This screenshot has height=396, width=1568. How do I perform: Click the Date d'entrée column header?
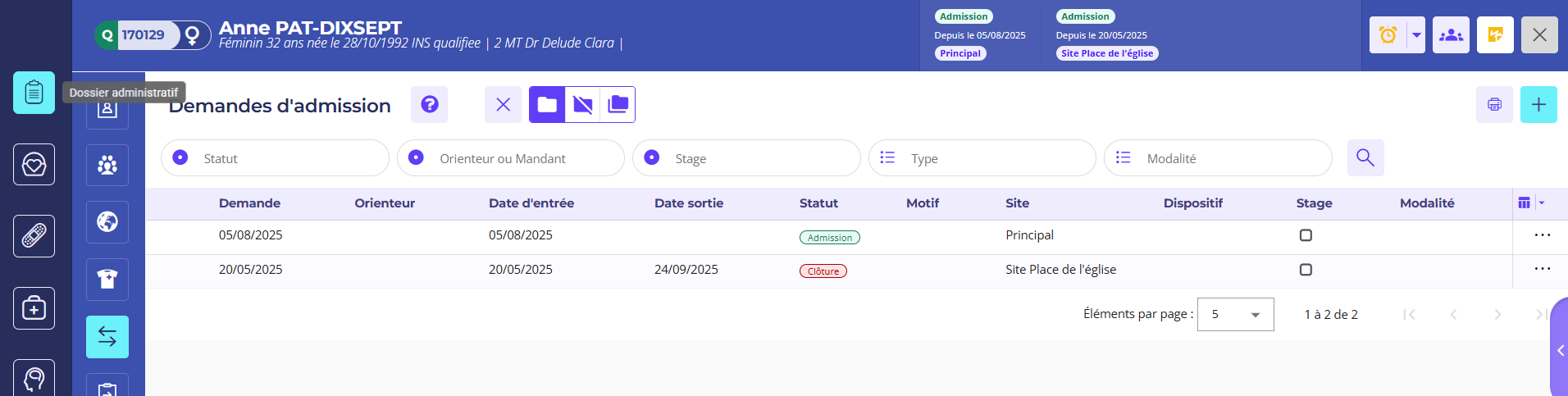pyautogui.click(x=531, y=203)
